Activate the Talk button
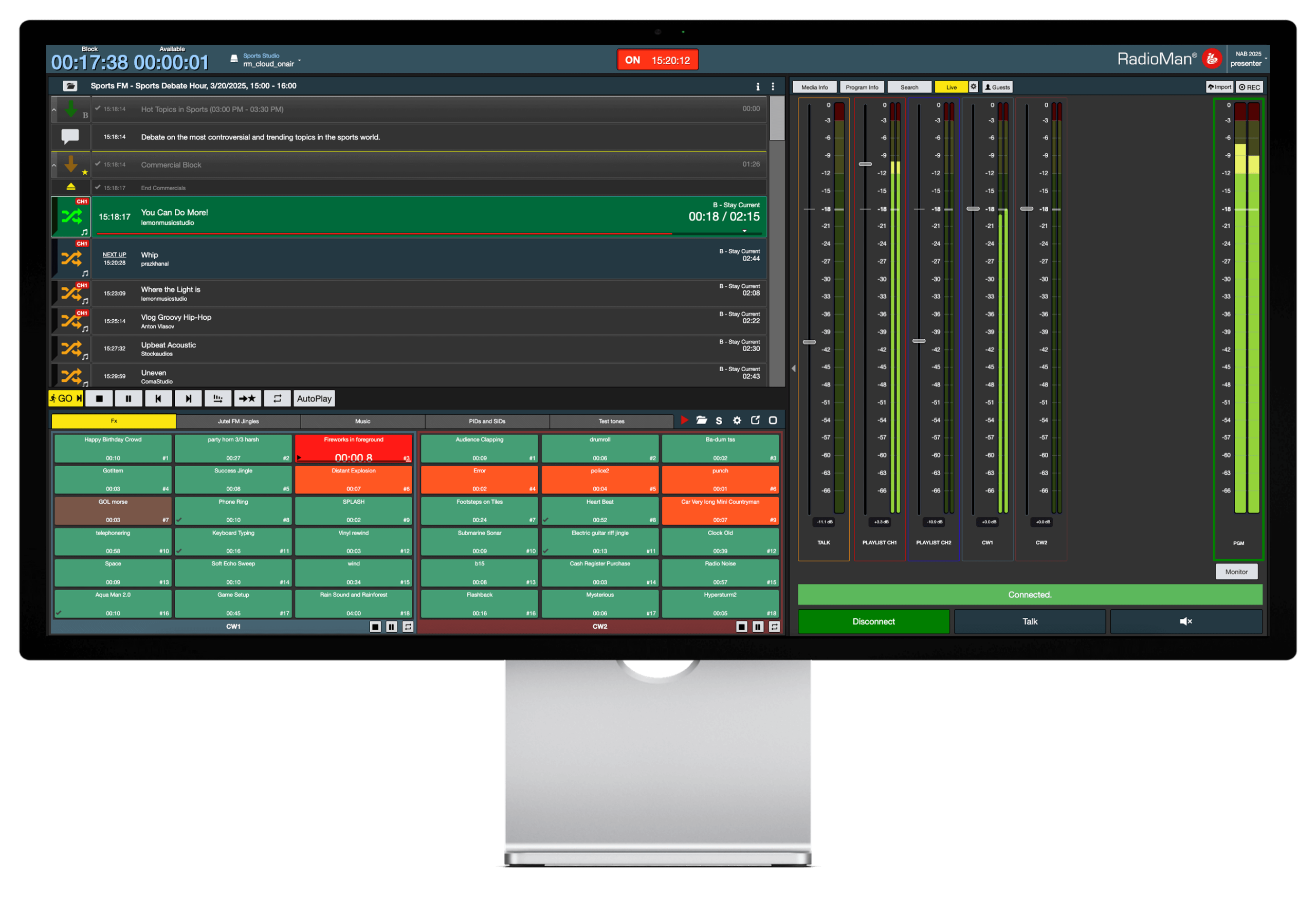 (1030, 621)
